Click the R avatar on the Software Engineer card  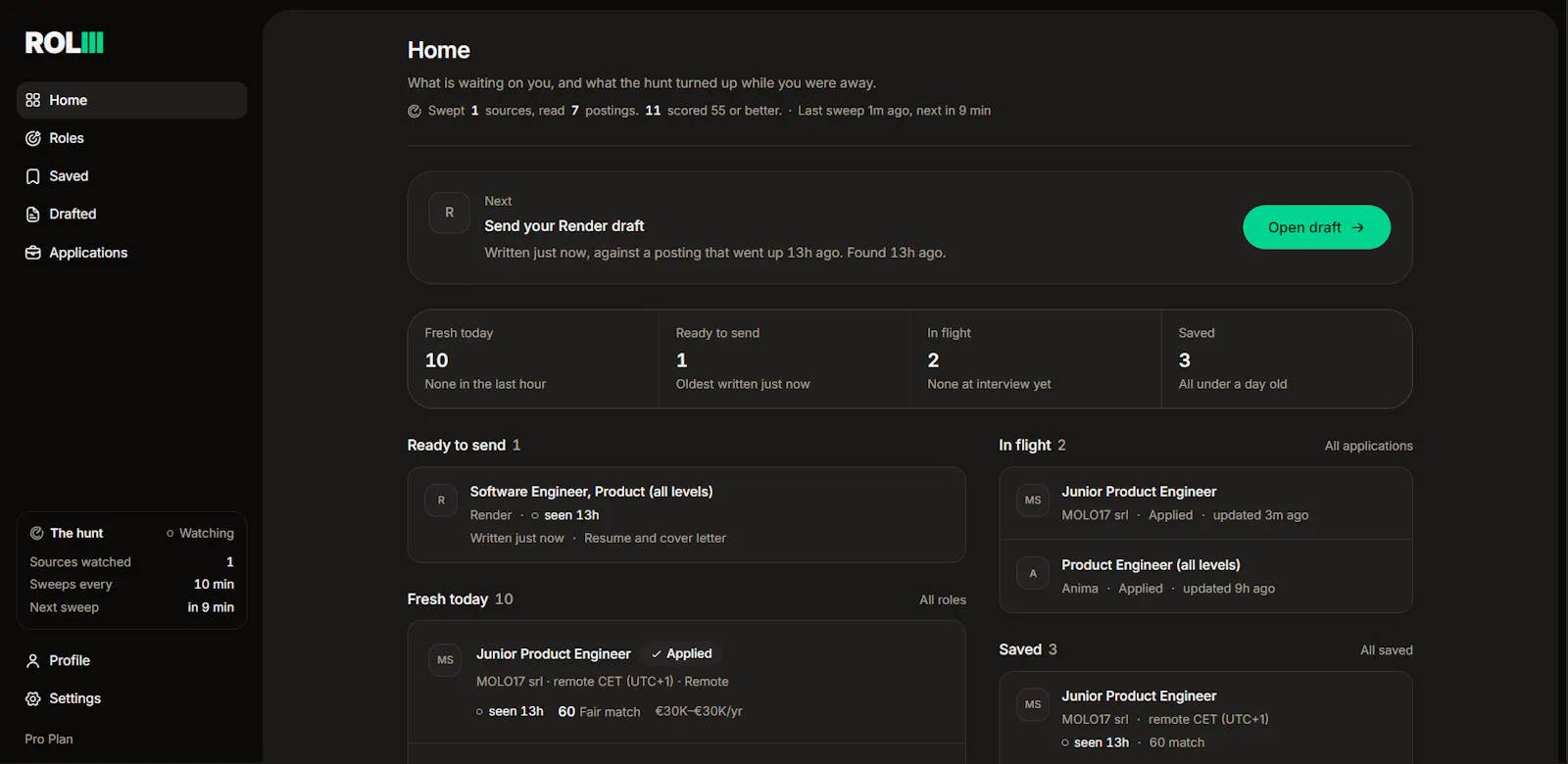click(x=441, y=501)
